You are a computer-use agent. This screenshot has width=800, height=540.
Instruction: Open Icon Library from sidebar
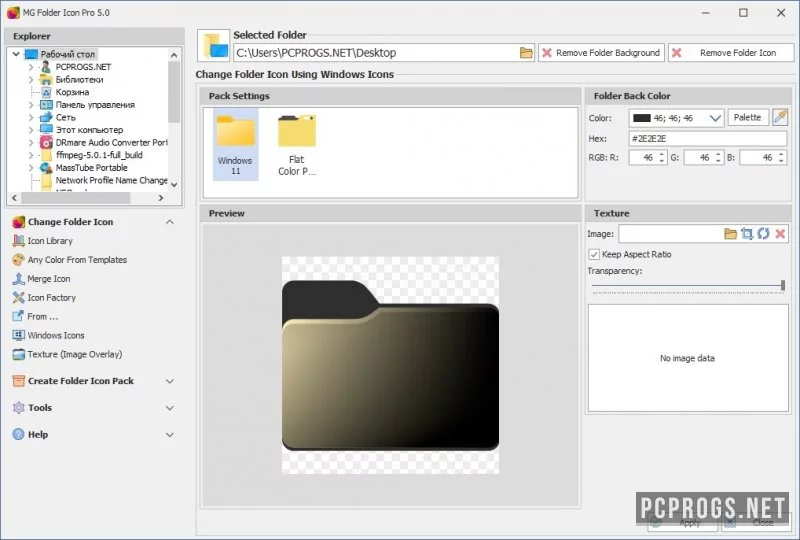point(43,241)
